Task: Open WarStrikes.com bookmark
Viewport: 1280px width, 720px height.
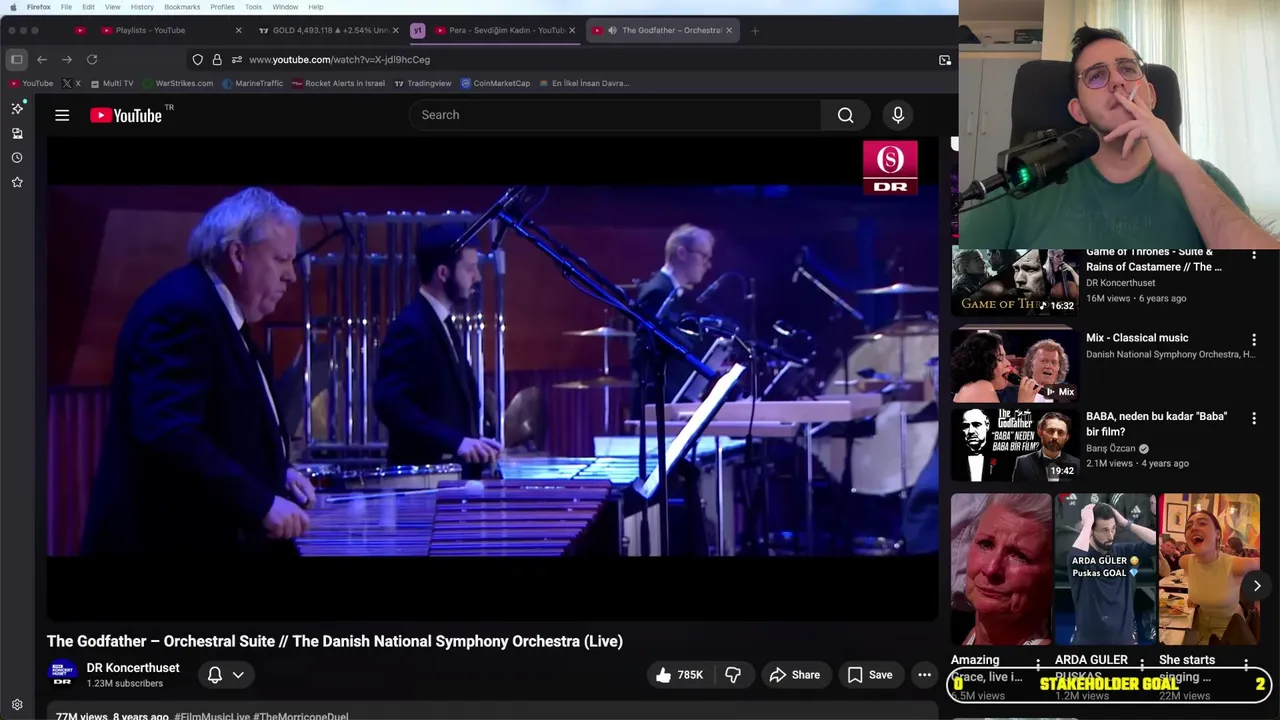Action: pyautogui.click(x=177, y=83)
